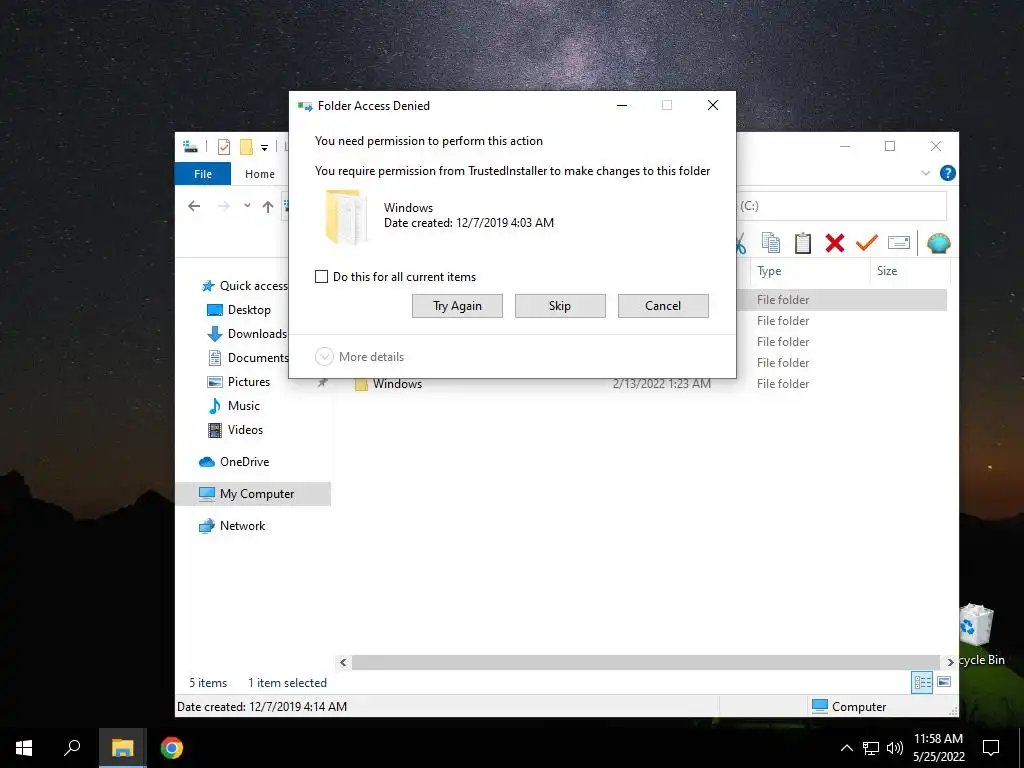Select the Windows folder in file list
The image size is (1024, 768).
click(x=397, y=384)
